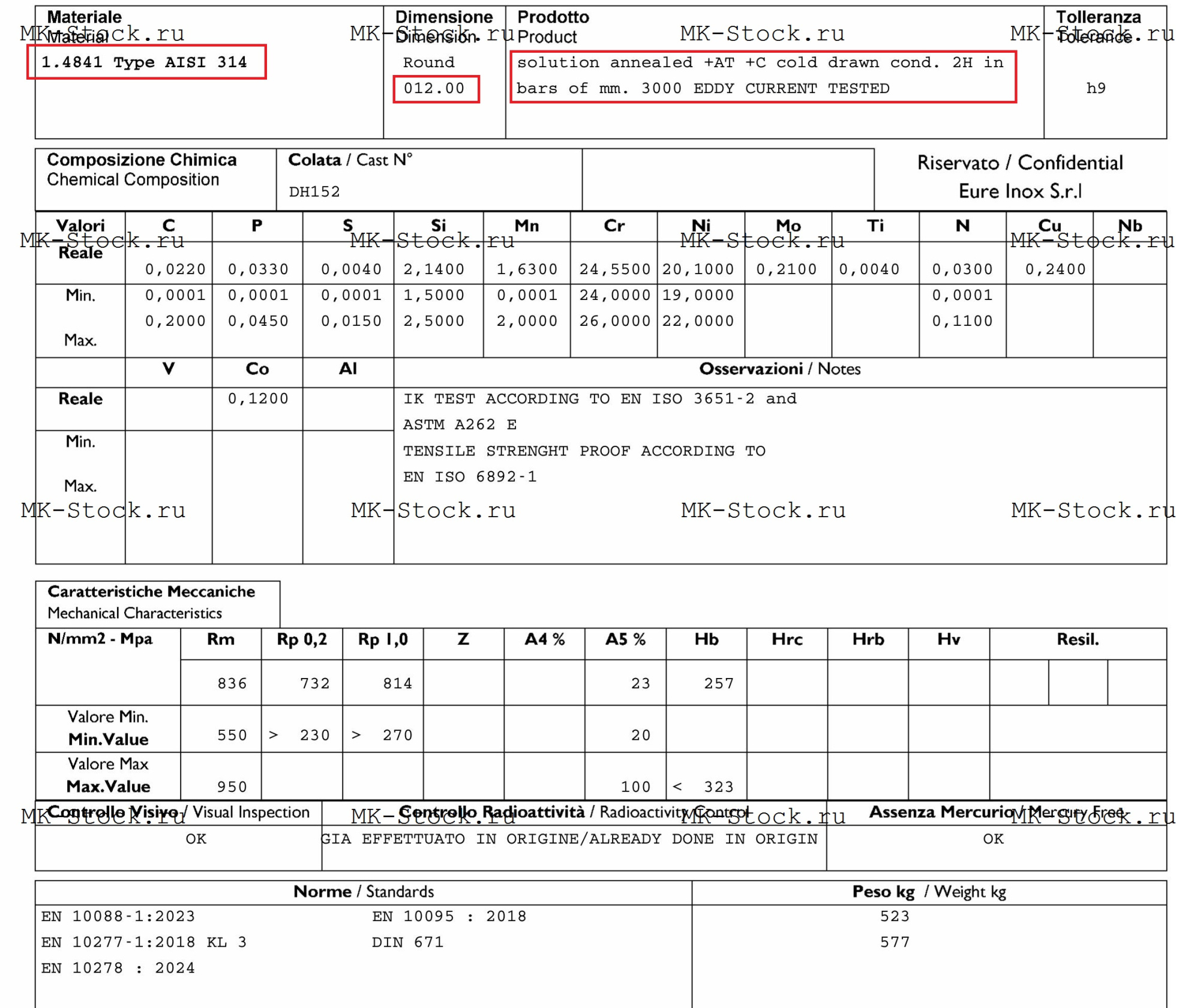Click the 'Eure Inox S.r.l' company name
This screenshot has height=1008, width=1200.
coord(1020,191)
